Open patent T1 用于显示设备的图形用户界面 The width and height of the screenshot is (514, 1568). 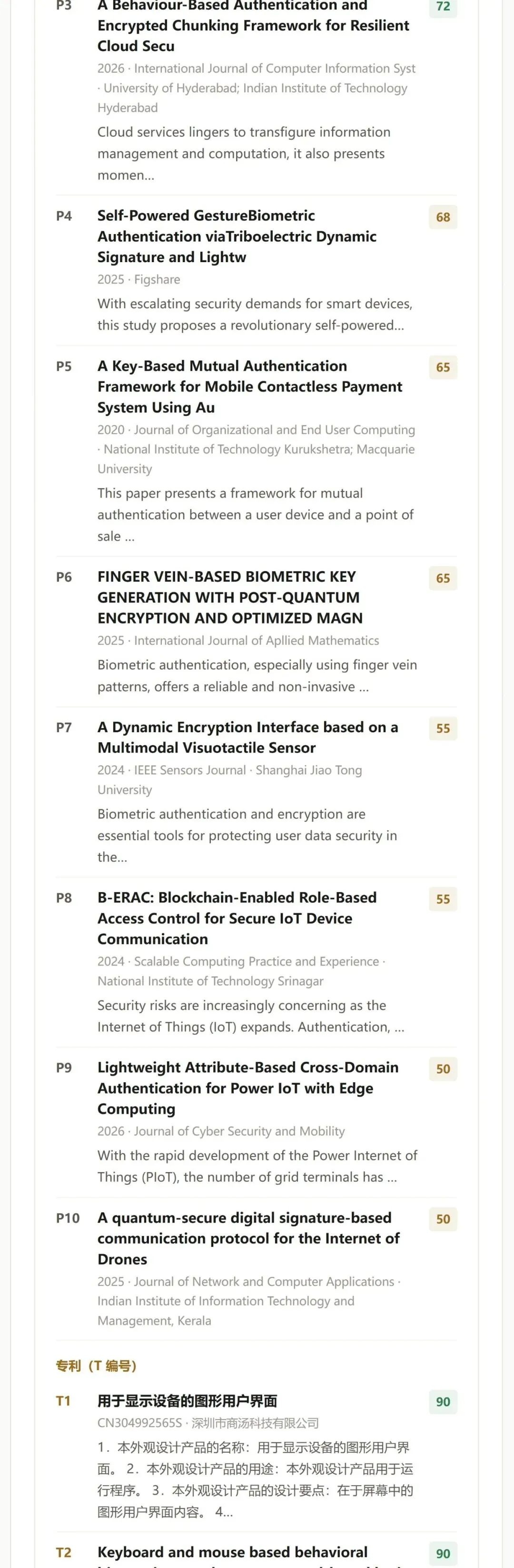[x=188, y=1401]
